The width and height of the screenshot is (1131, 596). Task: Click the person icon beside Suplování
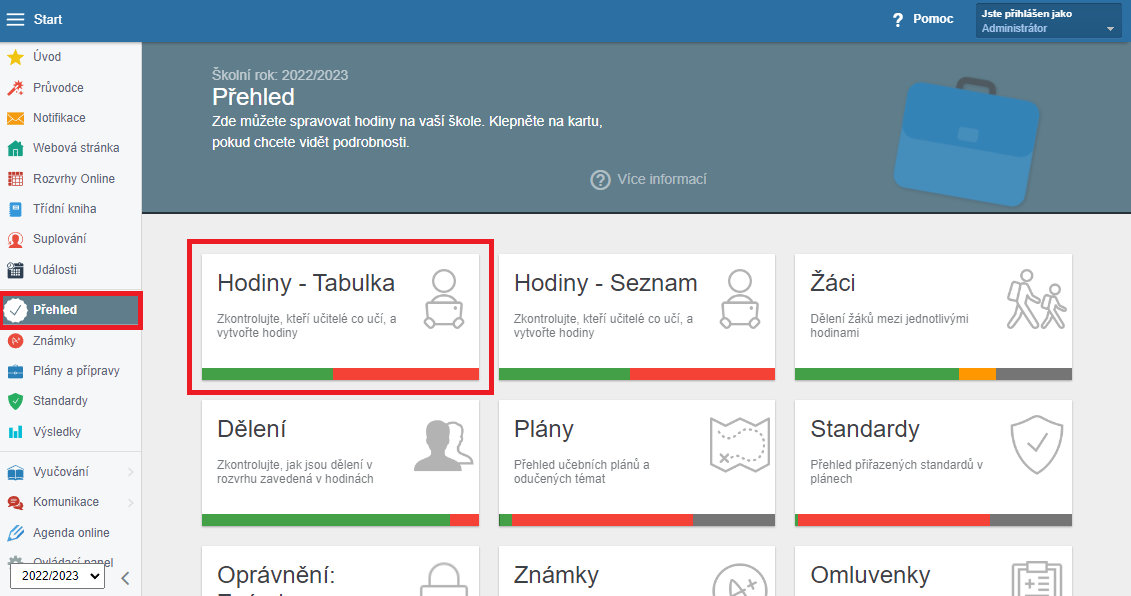[x=15, y=240]
